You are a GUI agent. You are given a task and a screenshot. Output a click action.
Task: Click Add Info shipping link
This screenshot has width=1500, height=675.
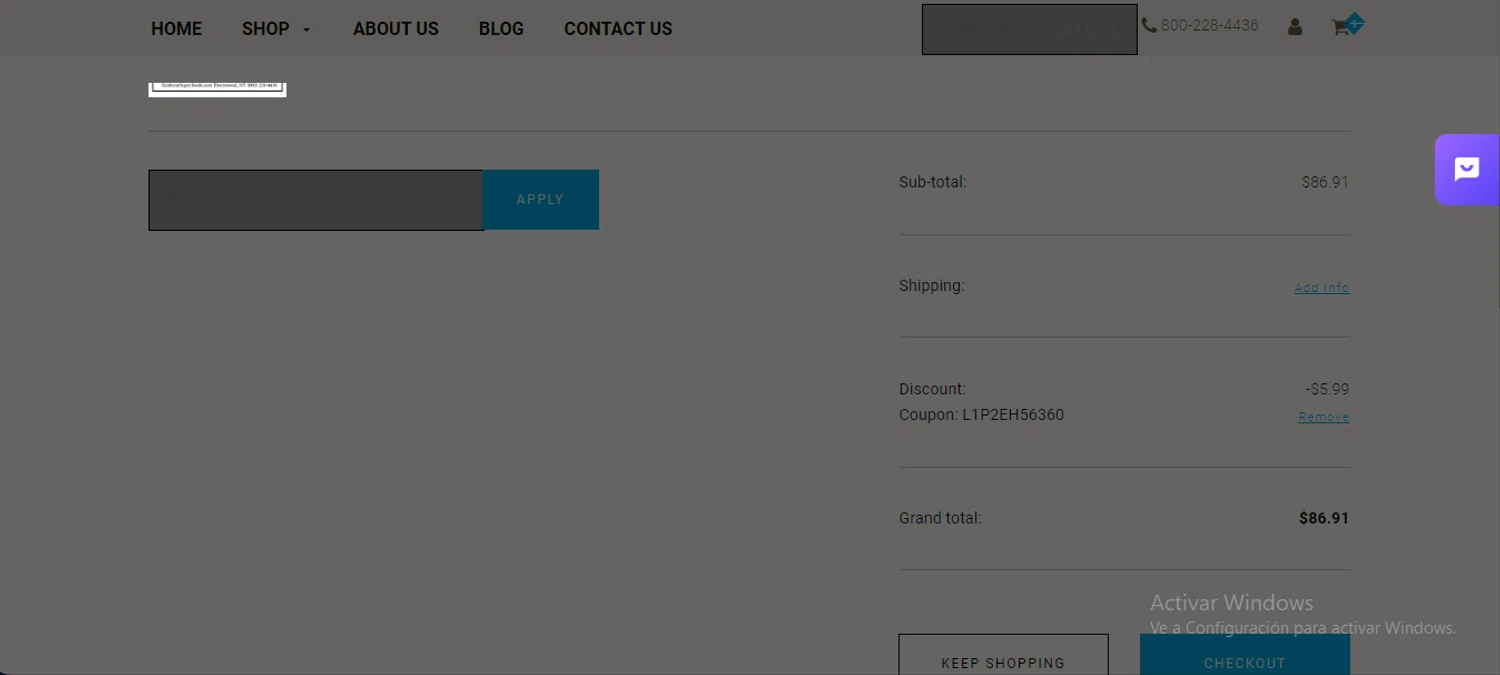(1322, 288)
